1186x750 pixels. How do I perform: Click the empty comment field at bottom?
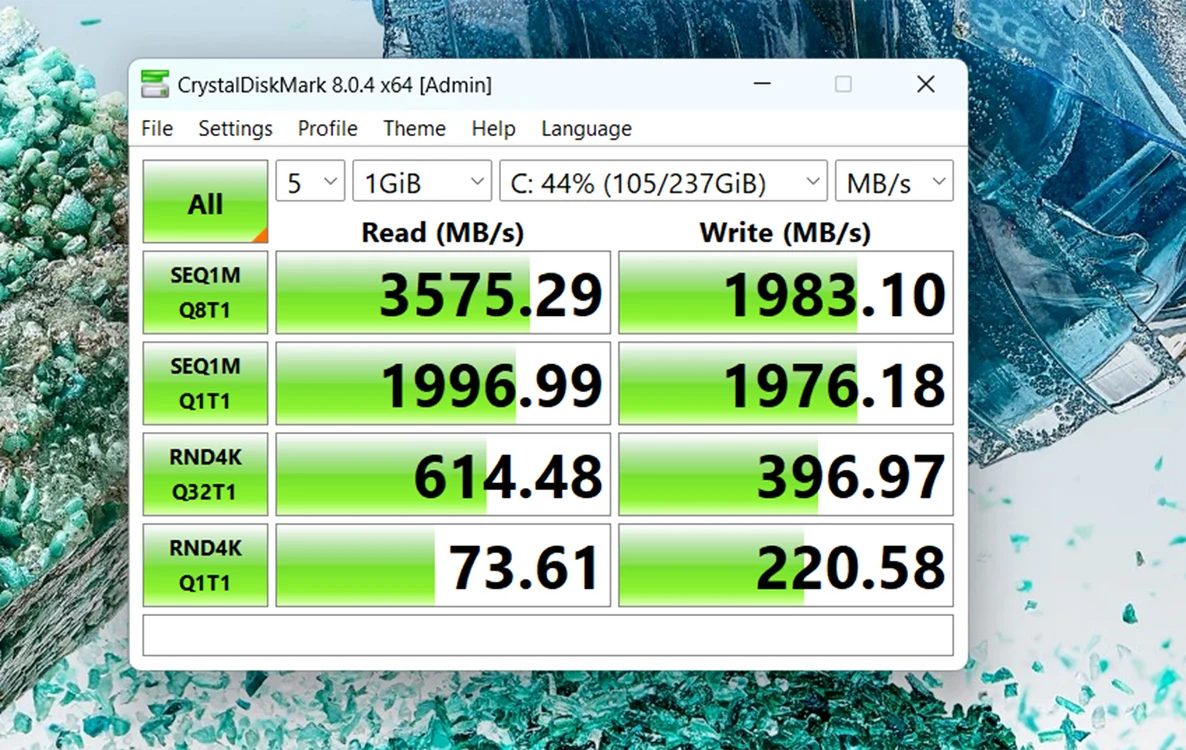pos(548,635)
